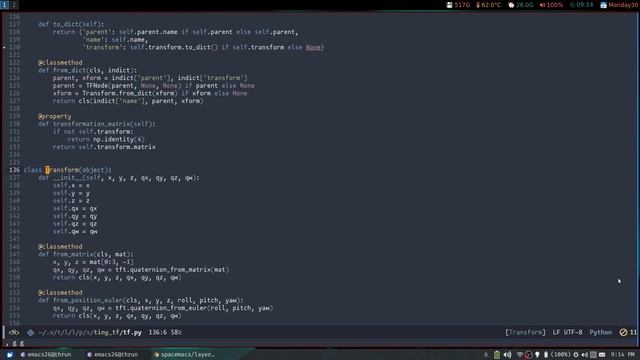640x360 pixels.
Task: Click the fringe marker beside line 120
Action: 4,47
